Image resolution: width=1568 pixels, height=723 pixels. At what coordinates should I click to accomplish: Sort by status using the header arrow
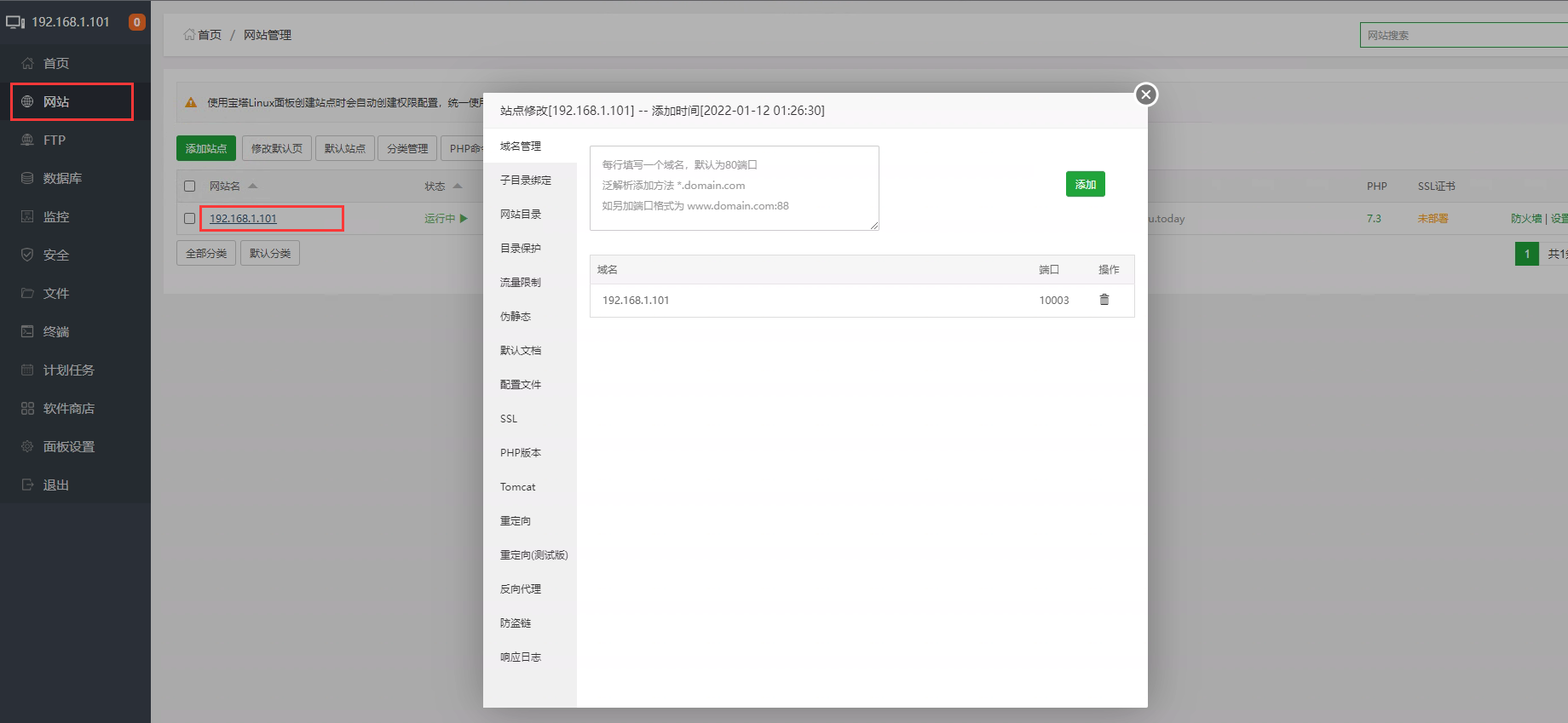458,186
